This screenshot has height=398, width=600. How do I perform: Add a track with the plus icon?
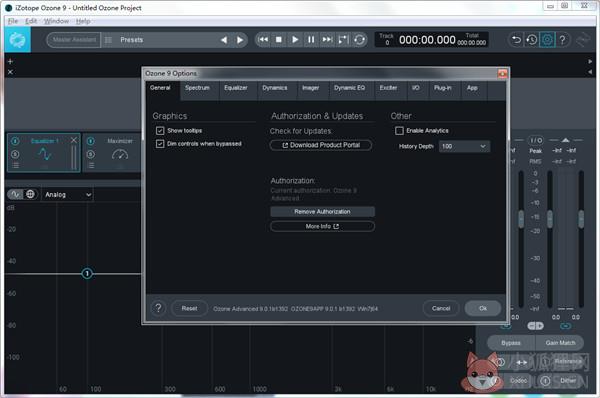pos(10,61)
